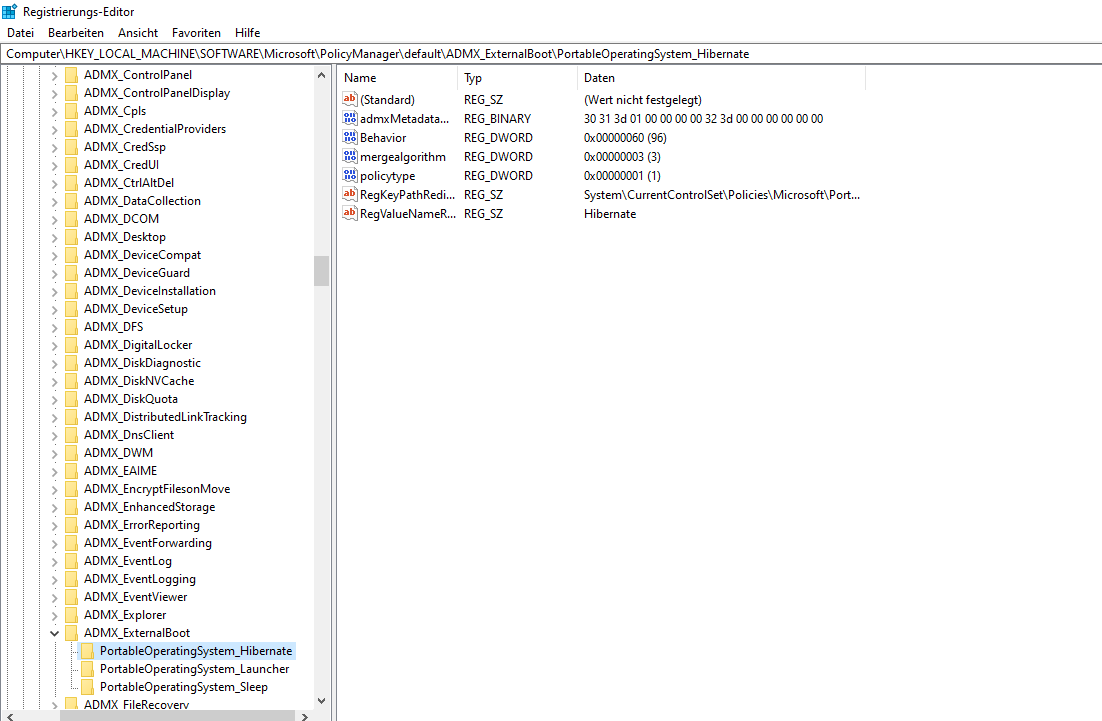Image resolution: width=1102 pixels, height=721 pixels.
Task: Click the tree vertical scrollbar thumb
Action: tap(321, 271)
